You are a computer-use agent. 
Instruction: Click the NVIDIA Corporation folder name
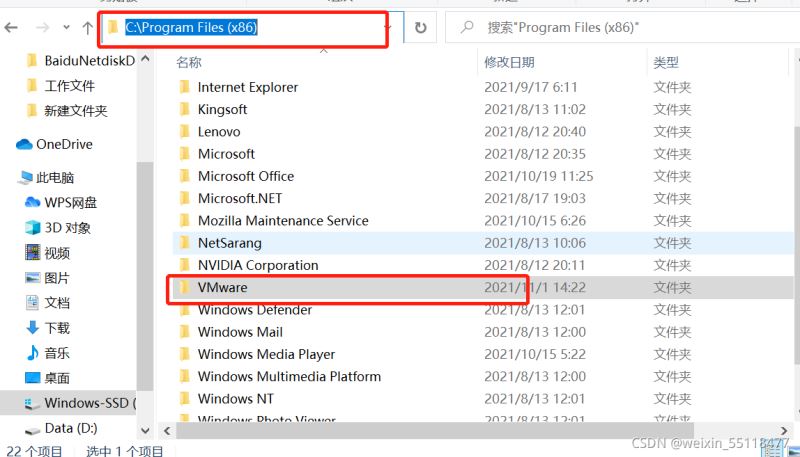(x=258, y=265)
